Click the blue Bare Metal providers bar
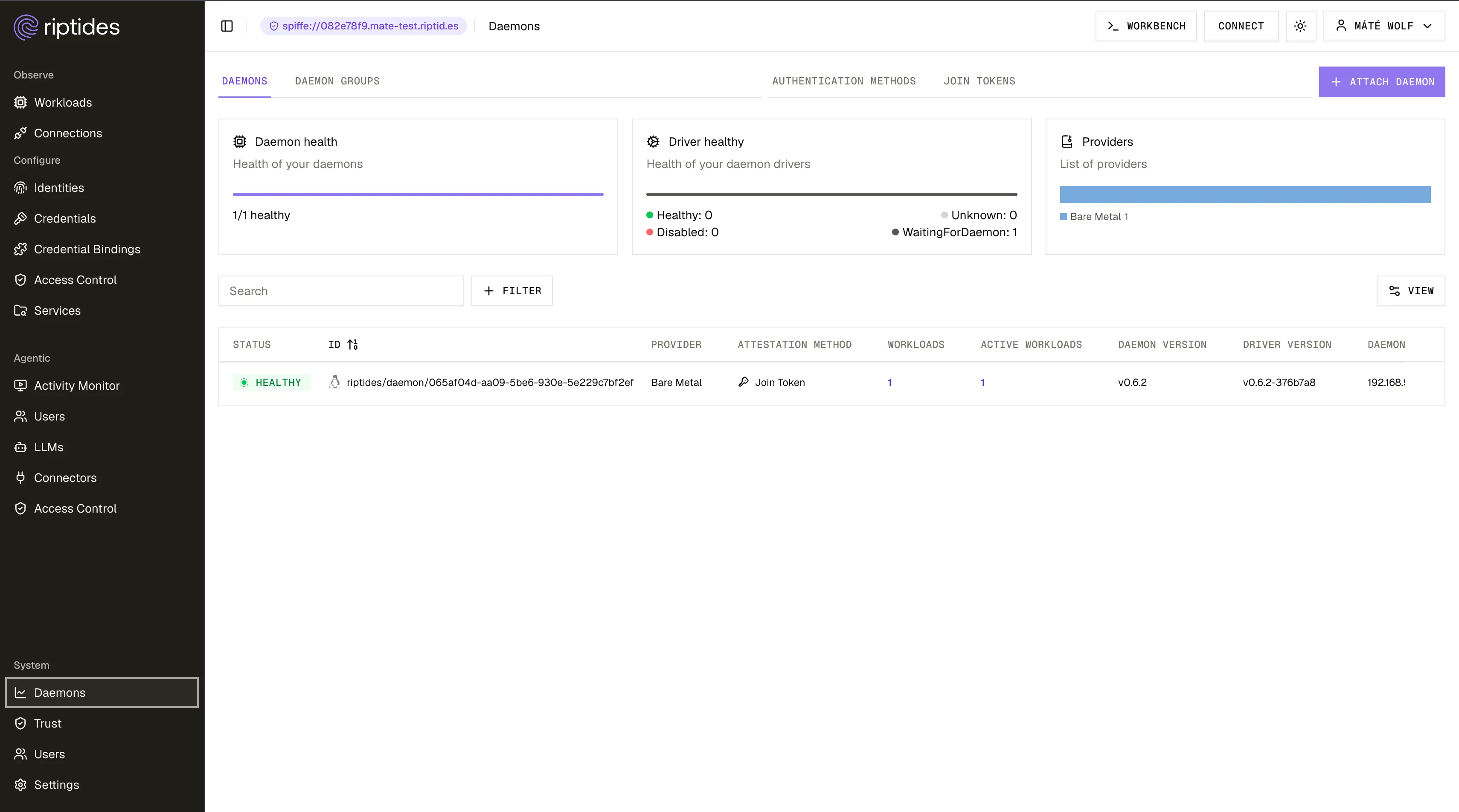The height and width of the screenshot is (812, 1459). point(1245,194)
